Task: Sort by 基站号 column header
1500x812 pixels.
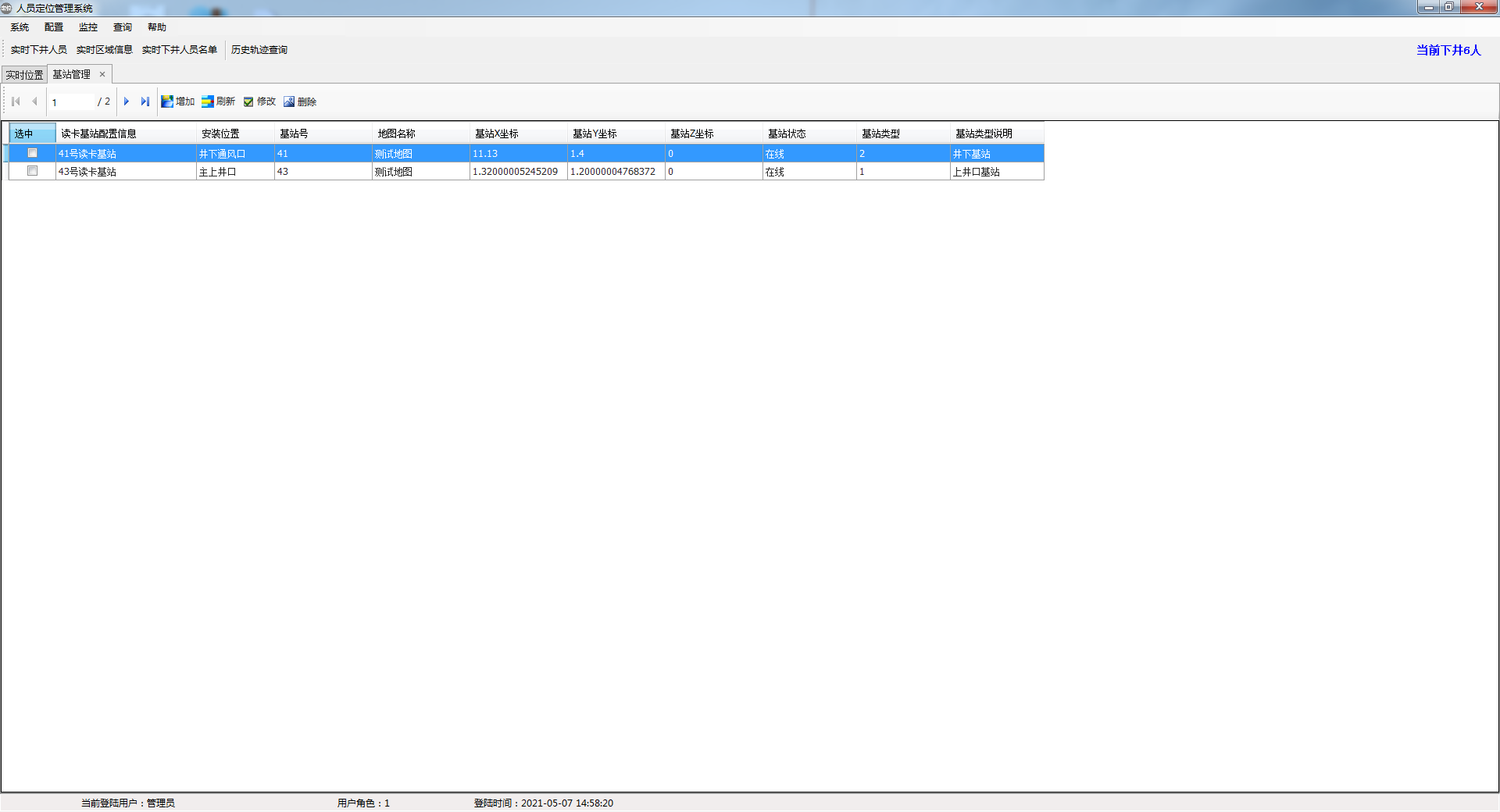Action: 294,134
